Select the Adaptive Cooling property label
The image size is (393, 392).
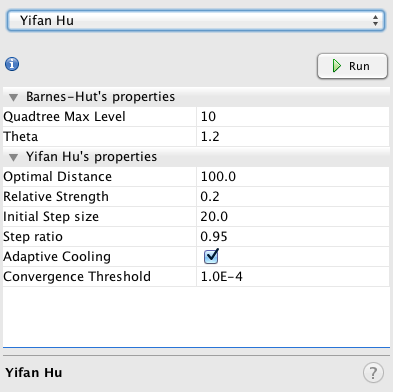pyautogui.click(x=57, y=257)
